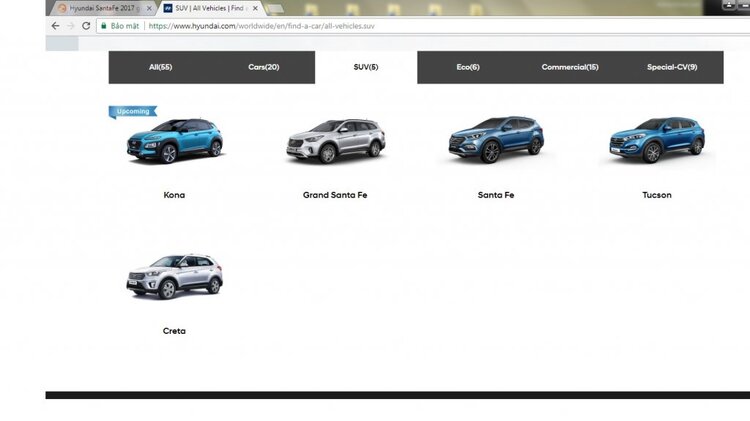The image size is (750, 421).
Task: Open the blue Kona car image
Action: [x=175, y=141]
